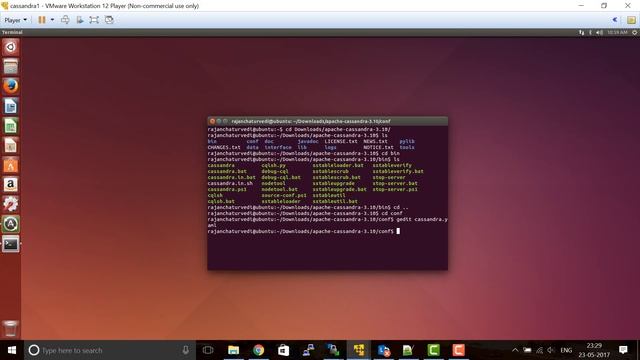Open Ubuntu panel clock calendar
Viewport: 640px width, 360px height.
(x=617, y=32)
